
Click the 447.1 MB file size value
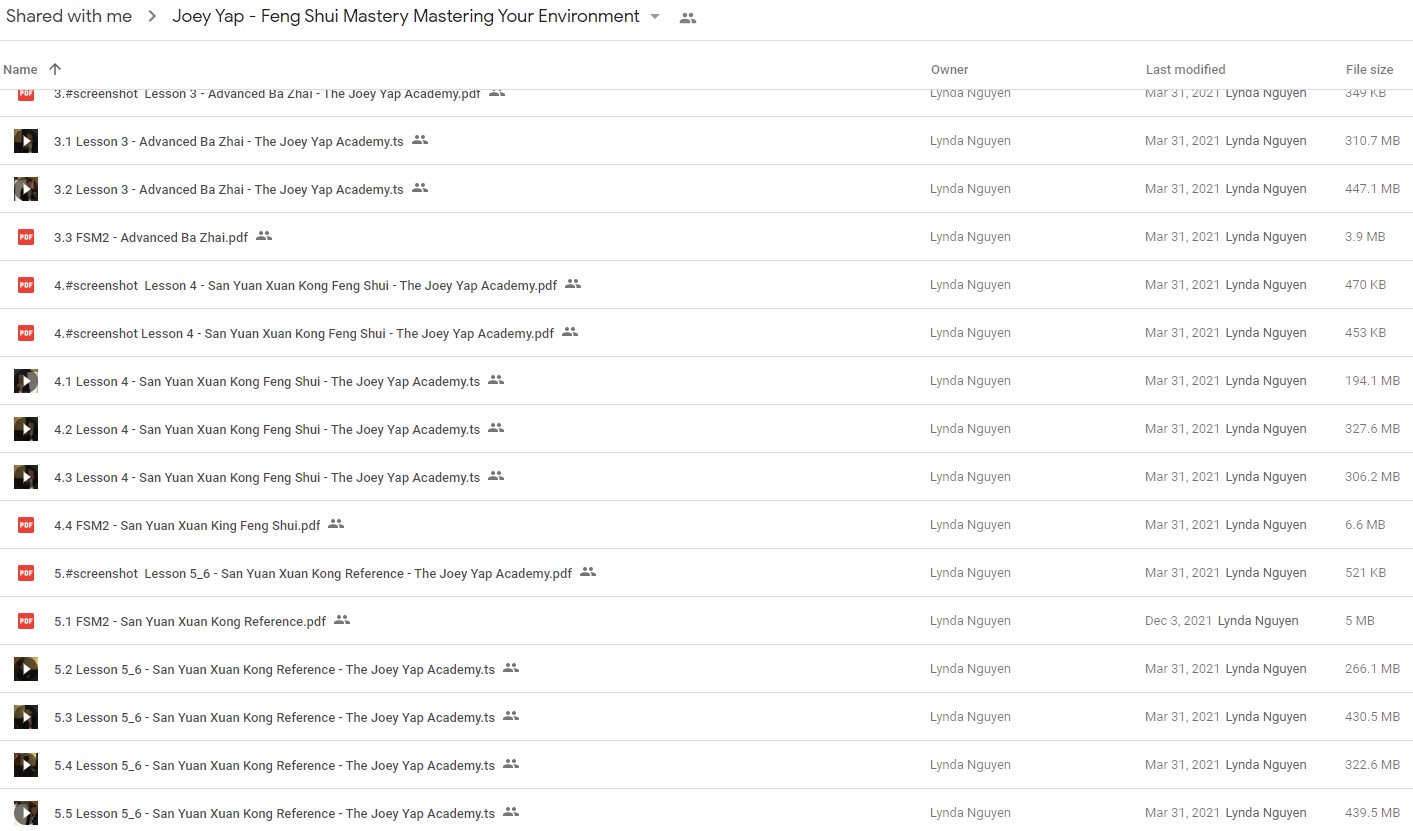1372,189
